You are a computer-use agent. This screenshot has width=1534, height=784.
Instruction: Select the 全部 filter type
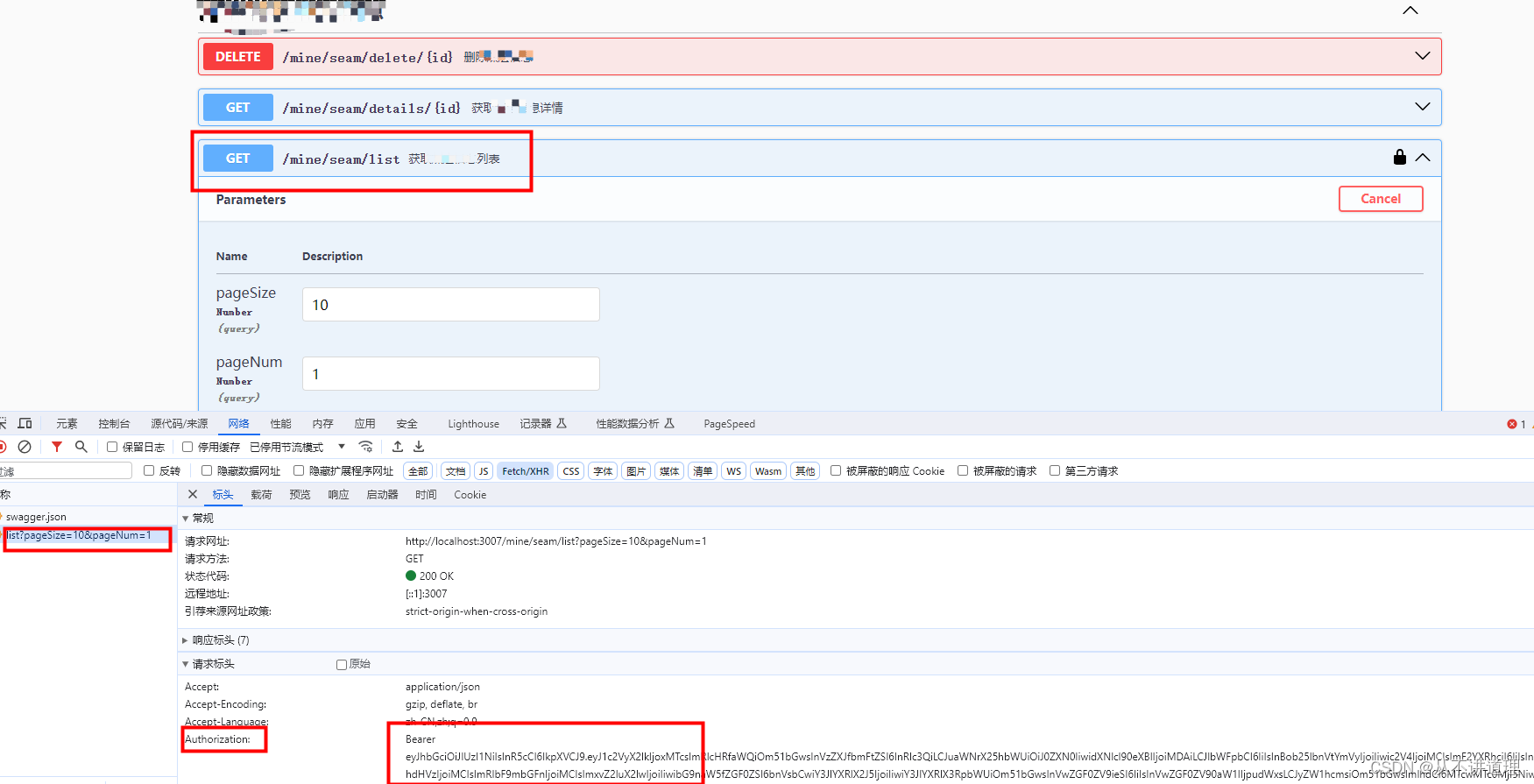419,471
